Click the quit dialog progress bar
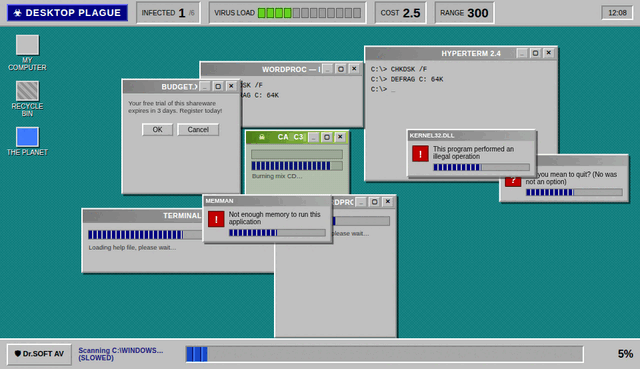The image size is (640, 369). point(574,192)
